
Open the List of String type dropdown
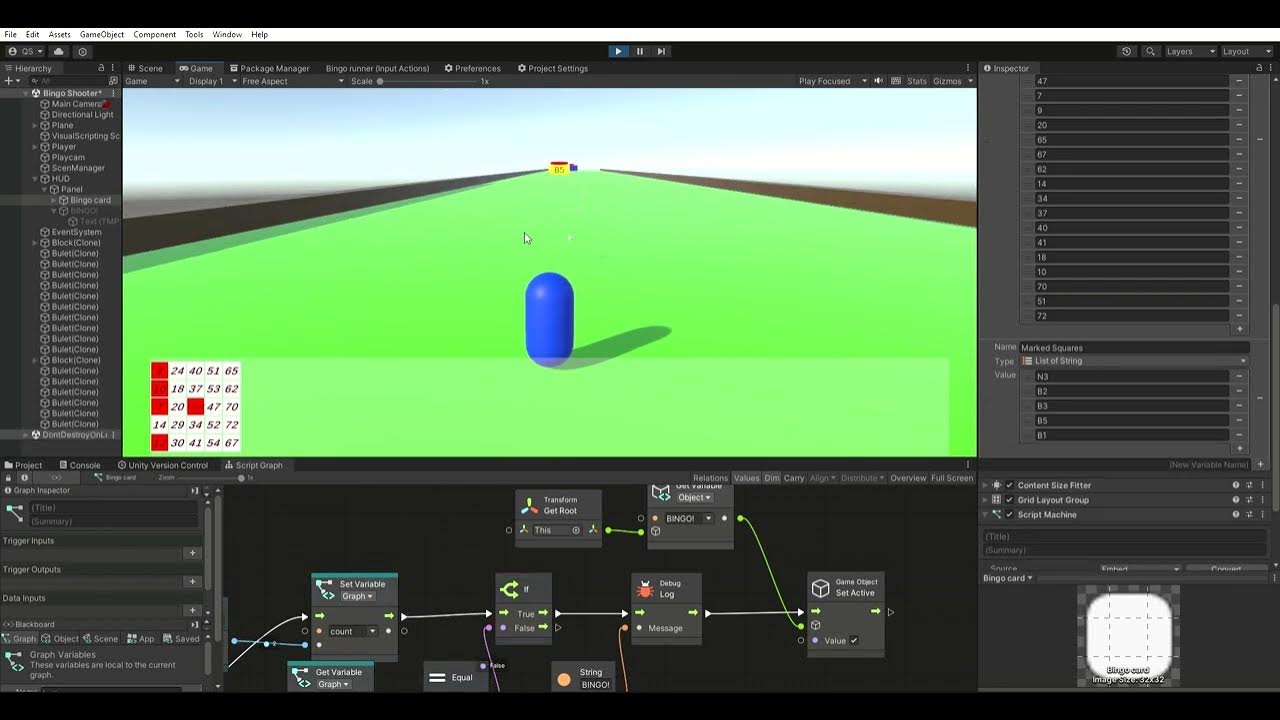pyautogui.click(x=1133, y=361)
